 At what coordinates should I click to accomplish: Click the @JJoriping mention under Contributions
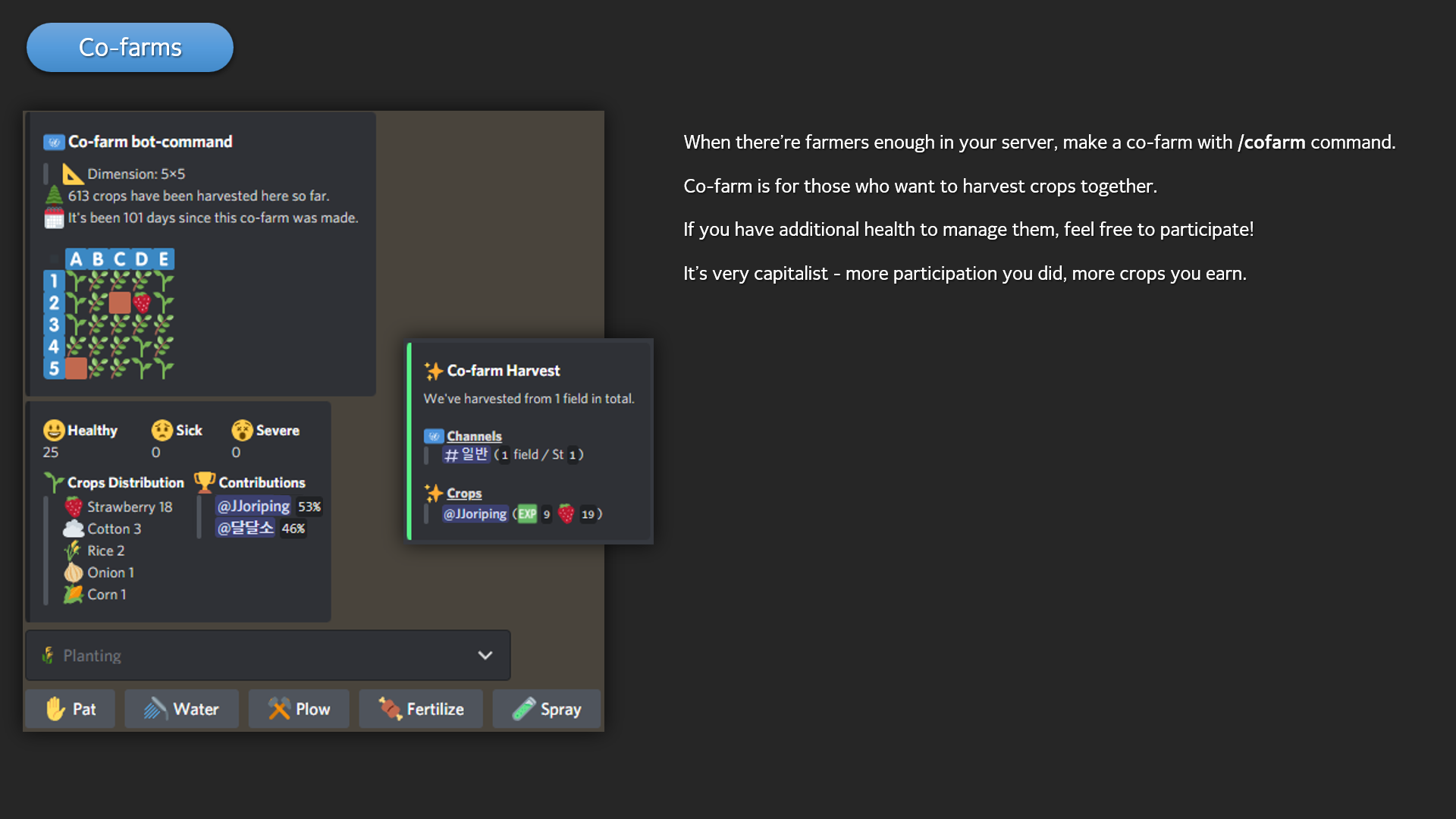click(253, 506)
